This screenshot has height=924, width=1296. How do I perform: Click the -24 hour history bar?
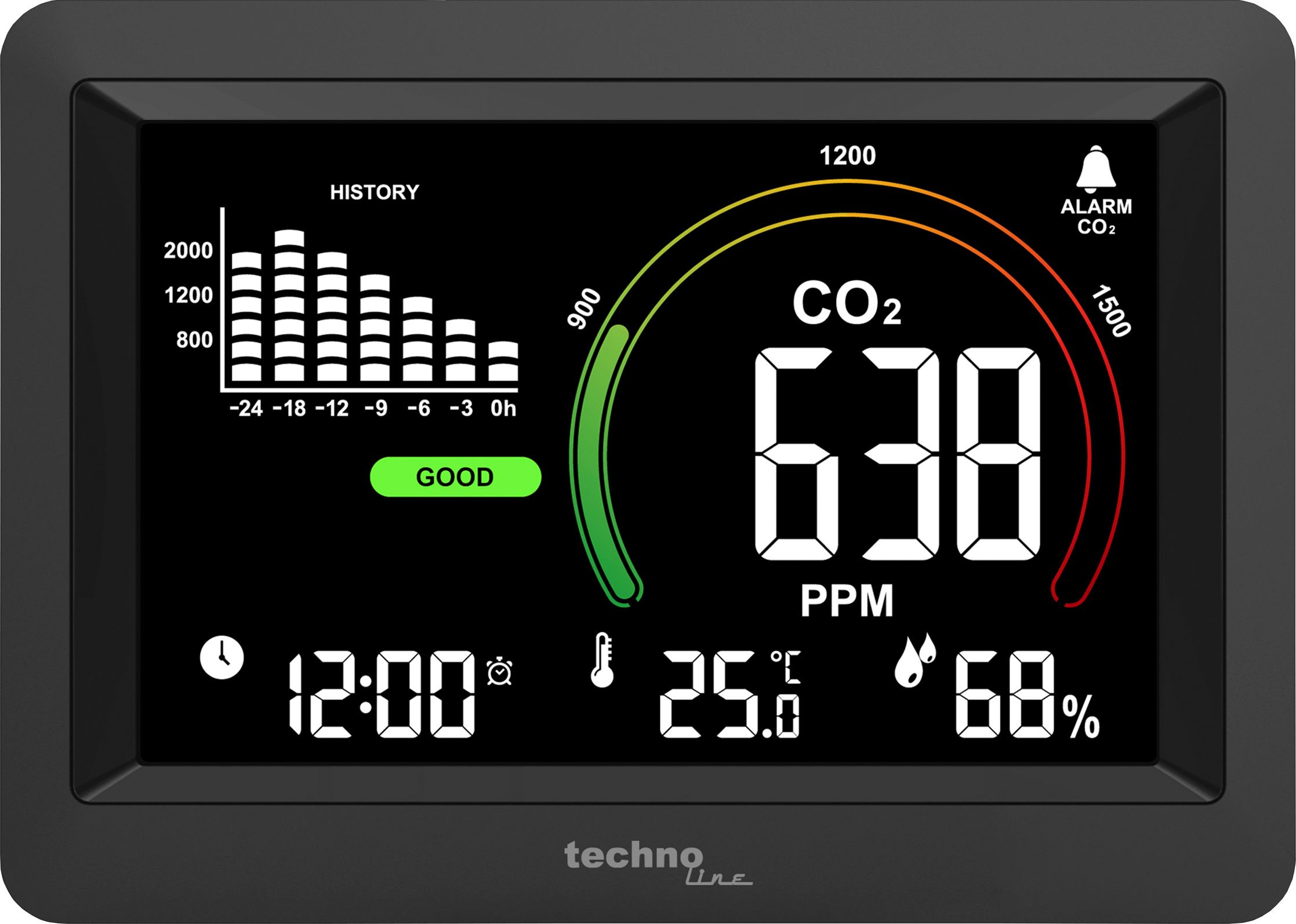[x=246, y=317]
